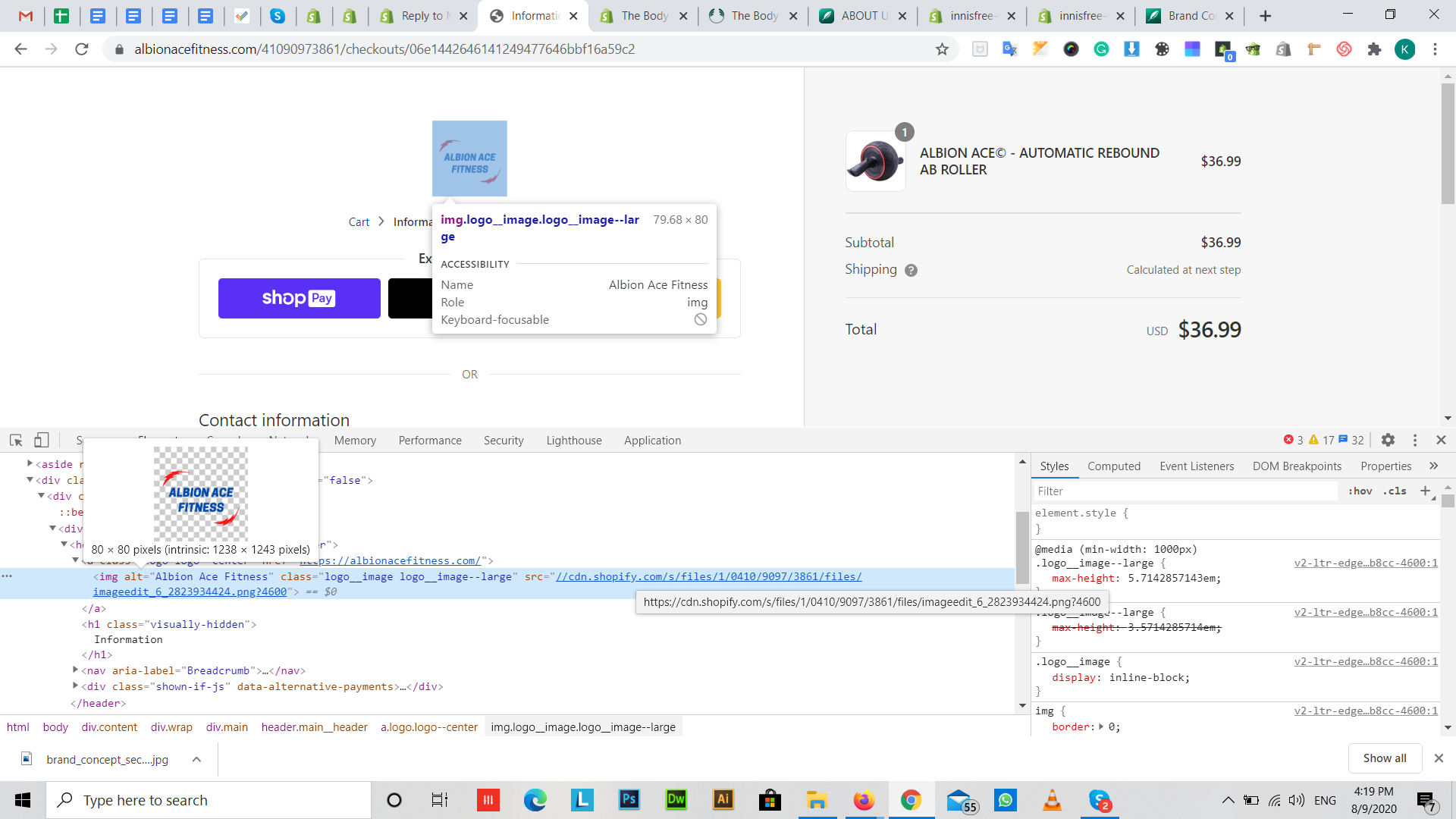Viewport: 1456px width, 819px height.
Task: Open the Extensions puzzle icon
Action: coord(1374,49)
